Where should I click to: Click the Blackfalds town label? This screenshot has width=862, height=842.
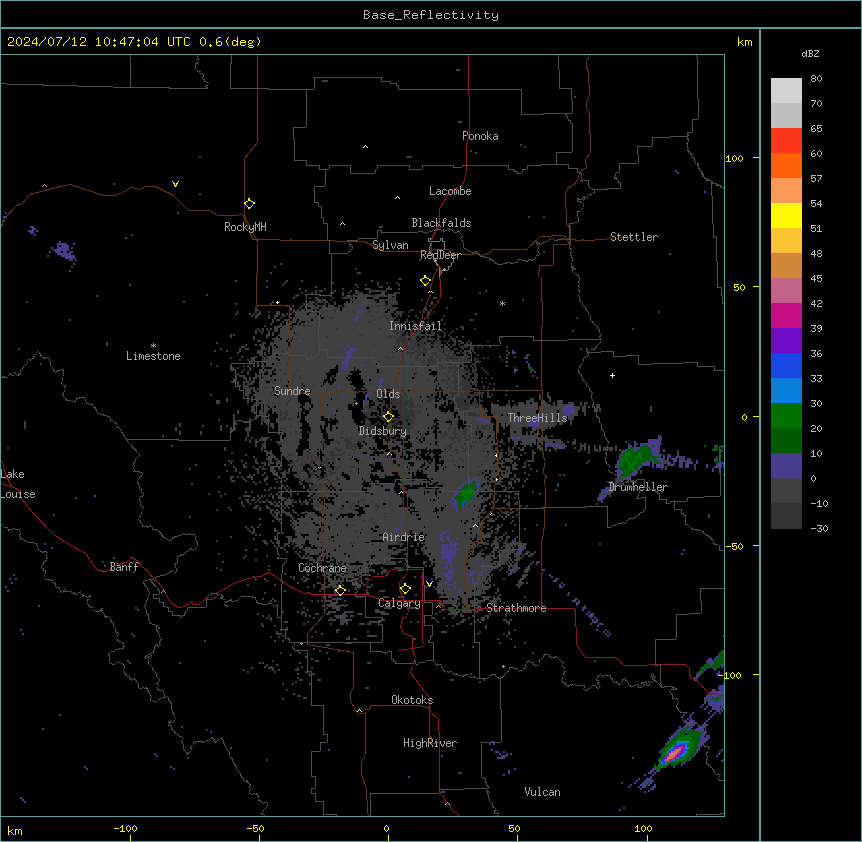(441, 223)
